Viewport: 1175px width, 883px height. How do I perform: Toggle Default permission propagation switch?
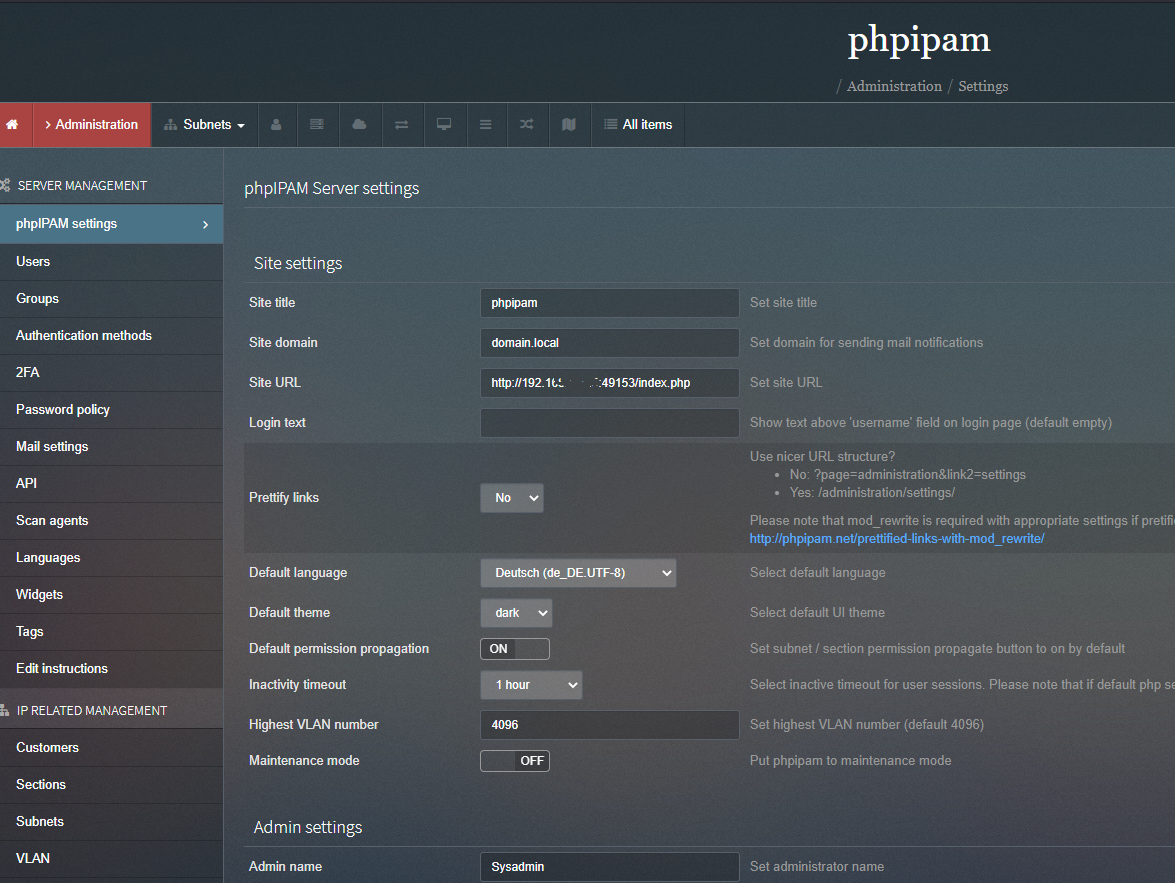515,649
